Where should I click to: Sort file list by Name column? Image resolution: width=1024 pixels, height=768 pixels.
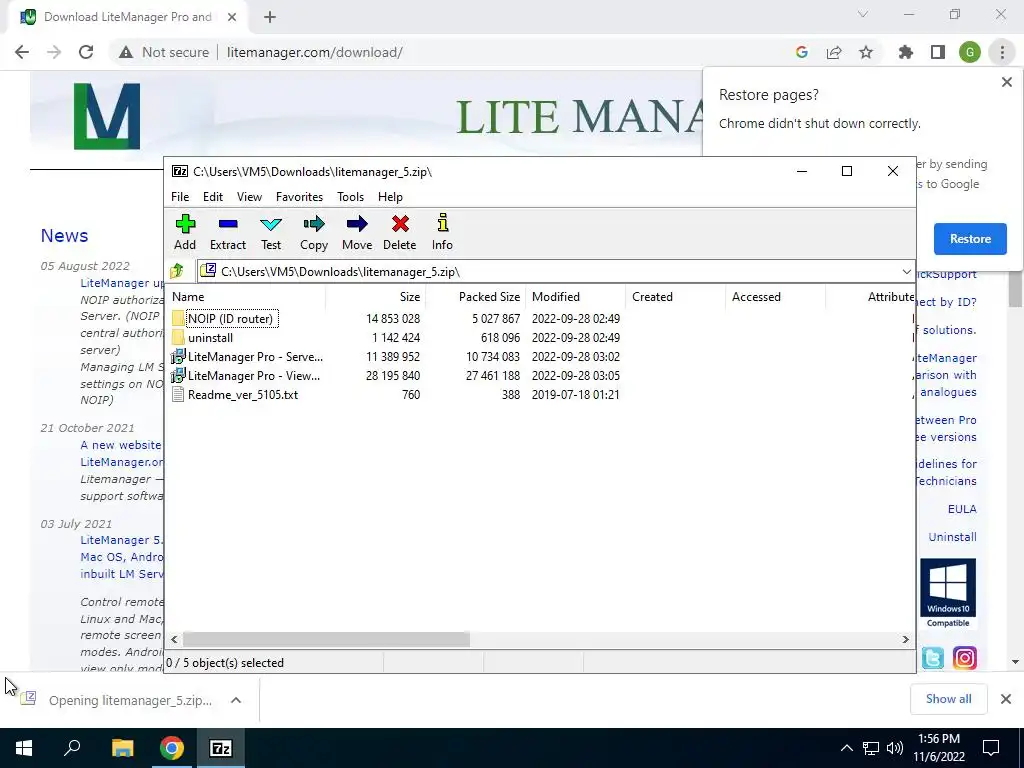coord(247,296)
